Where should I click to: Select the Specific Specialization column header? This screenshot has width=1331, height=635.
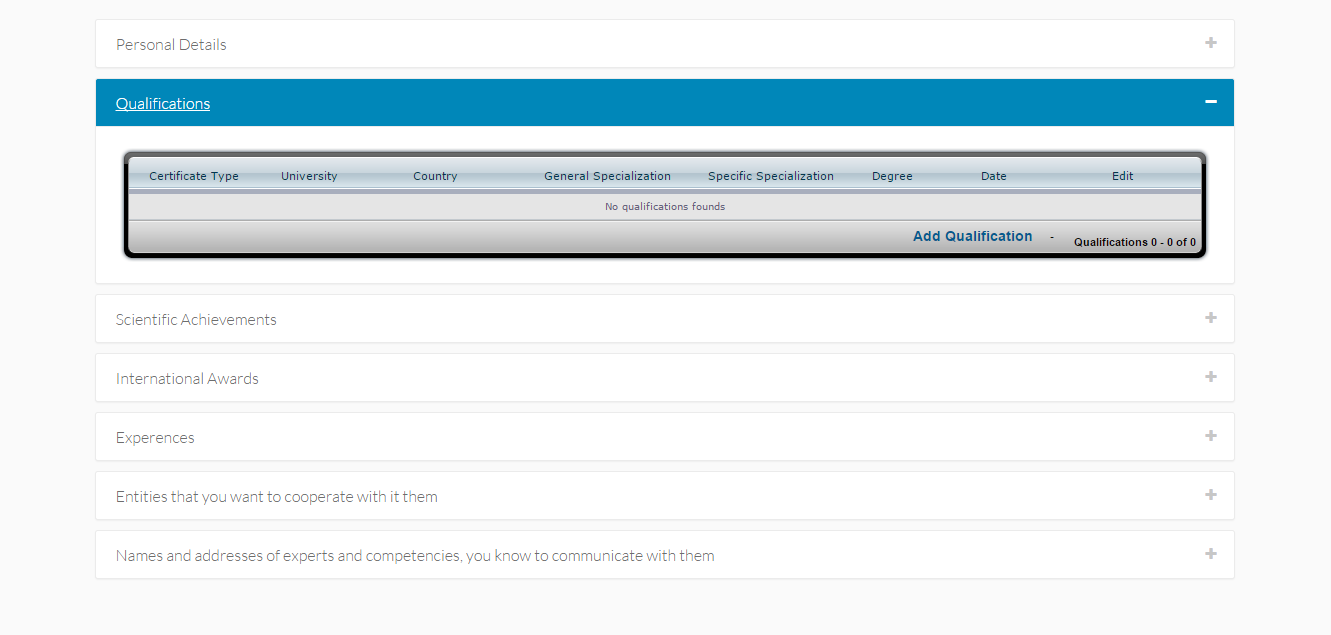pyautogui.click(x=770, y=176)
